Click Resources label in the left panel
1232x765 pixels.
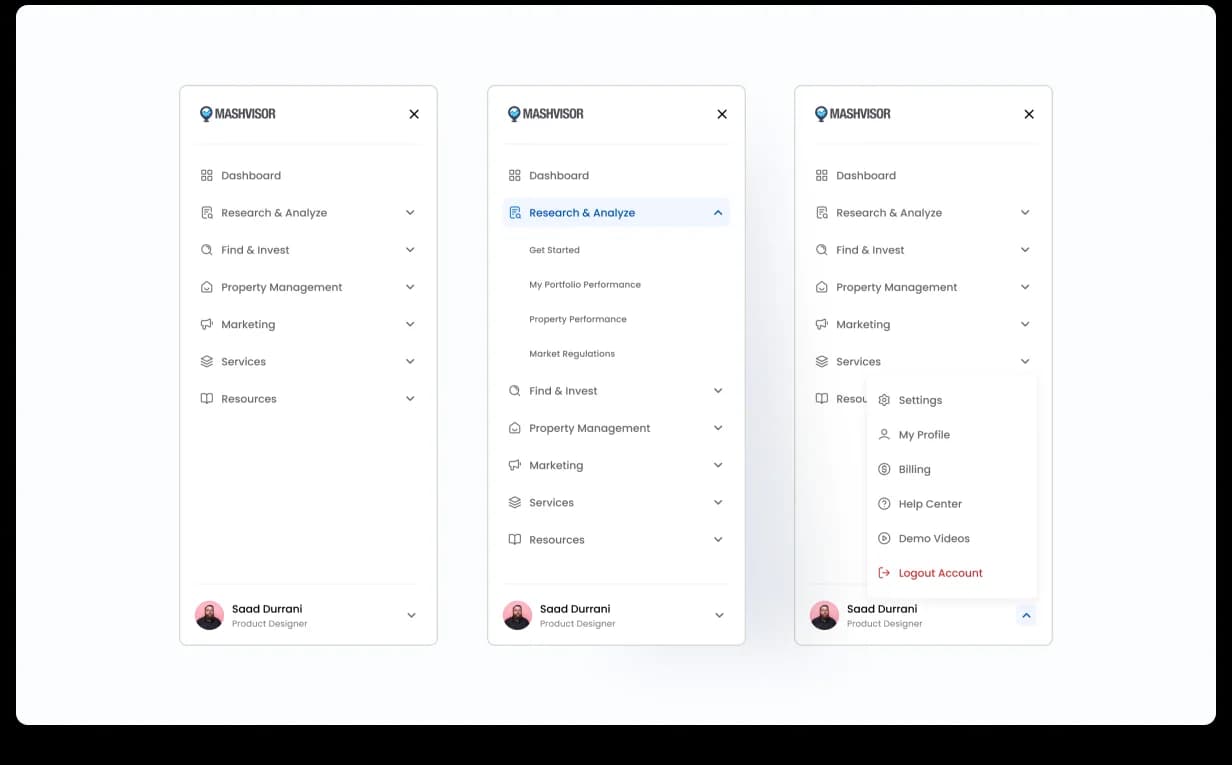point(249,398)
